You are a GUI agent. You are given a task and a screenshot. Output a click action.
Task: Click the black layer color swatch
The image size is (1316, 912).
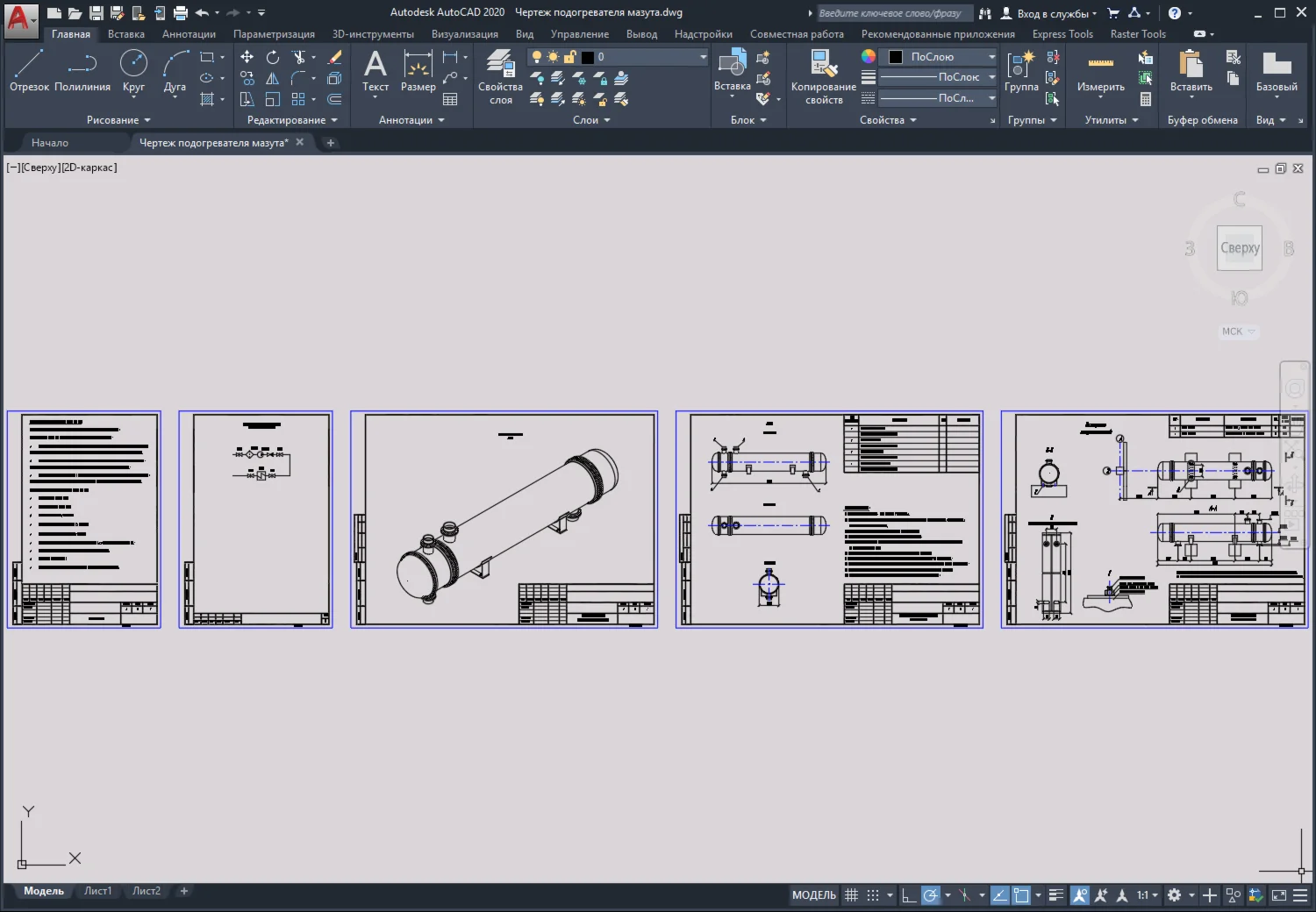point(588,57)
